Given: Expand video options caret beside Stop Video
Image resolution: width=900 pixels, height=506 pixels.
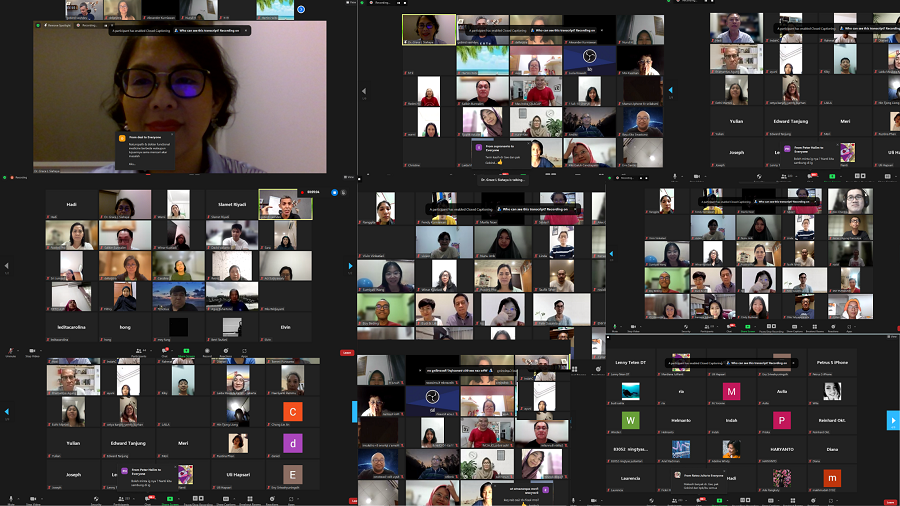Looking at the screenshot, I should coord(41,351).
